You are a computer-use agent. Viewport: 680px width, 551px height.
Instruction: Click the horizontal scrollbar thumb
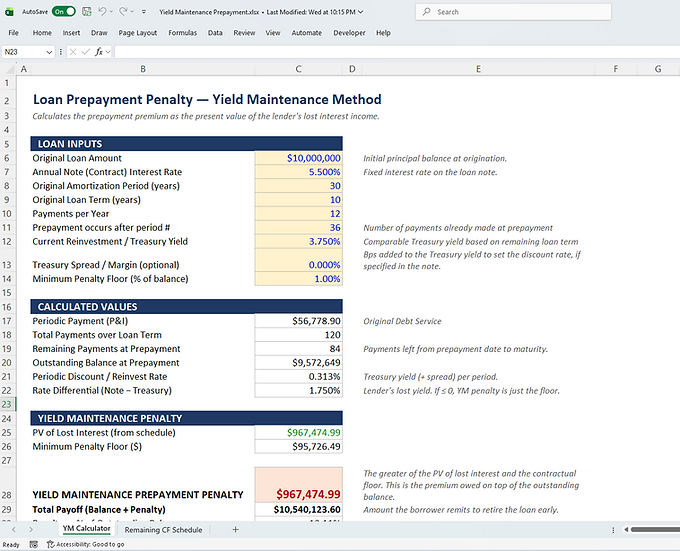tap(655, 529)
